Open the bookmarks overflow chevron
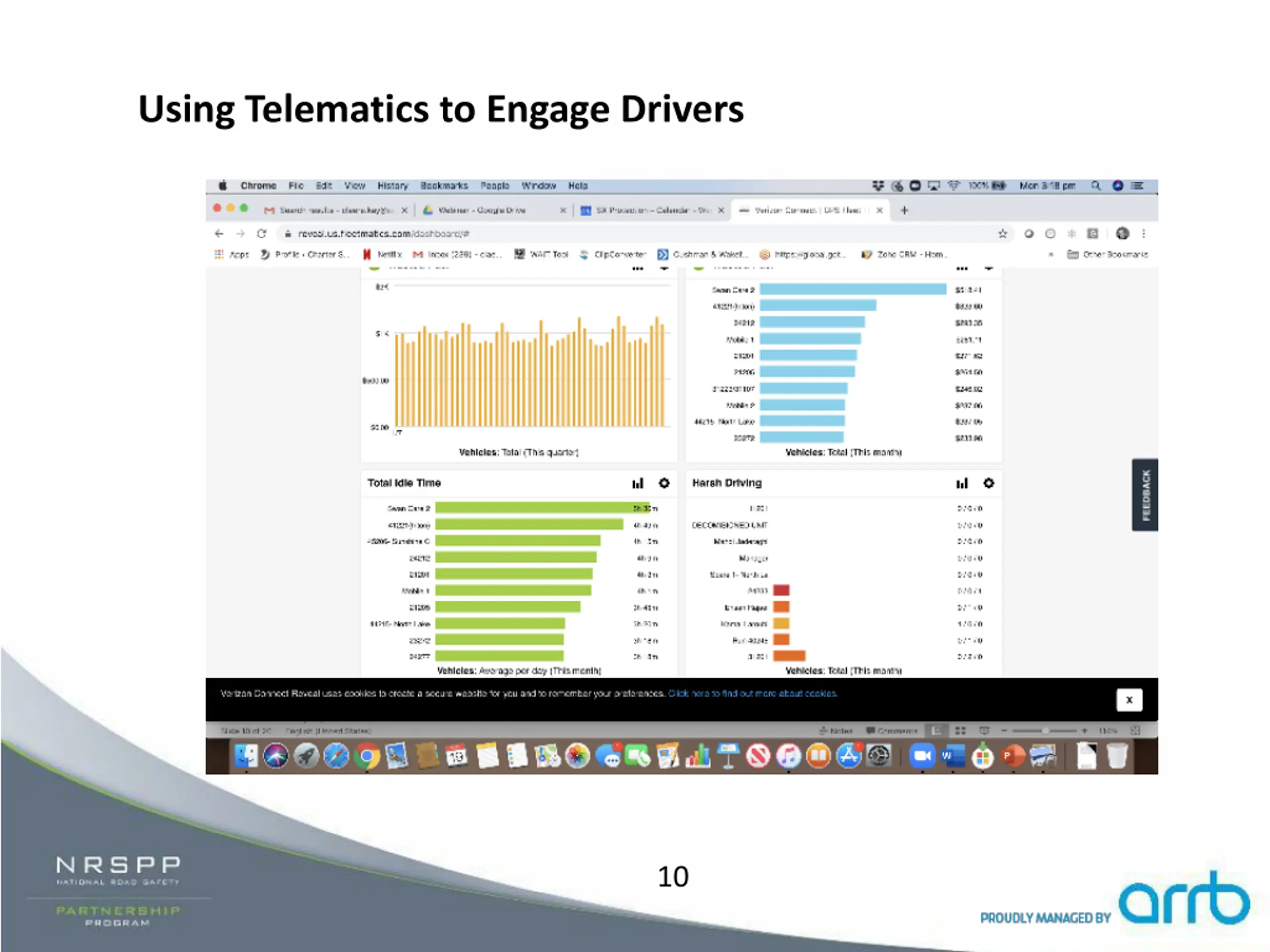This screenshot has height=952, width=1270. pos(1051,254)
